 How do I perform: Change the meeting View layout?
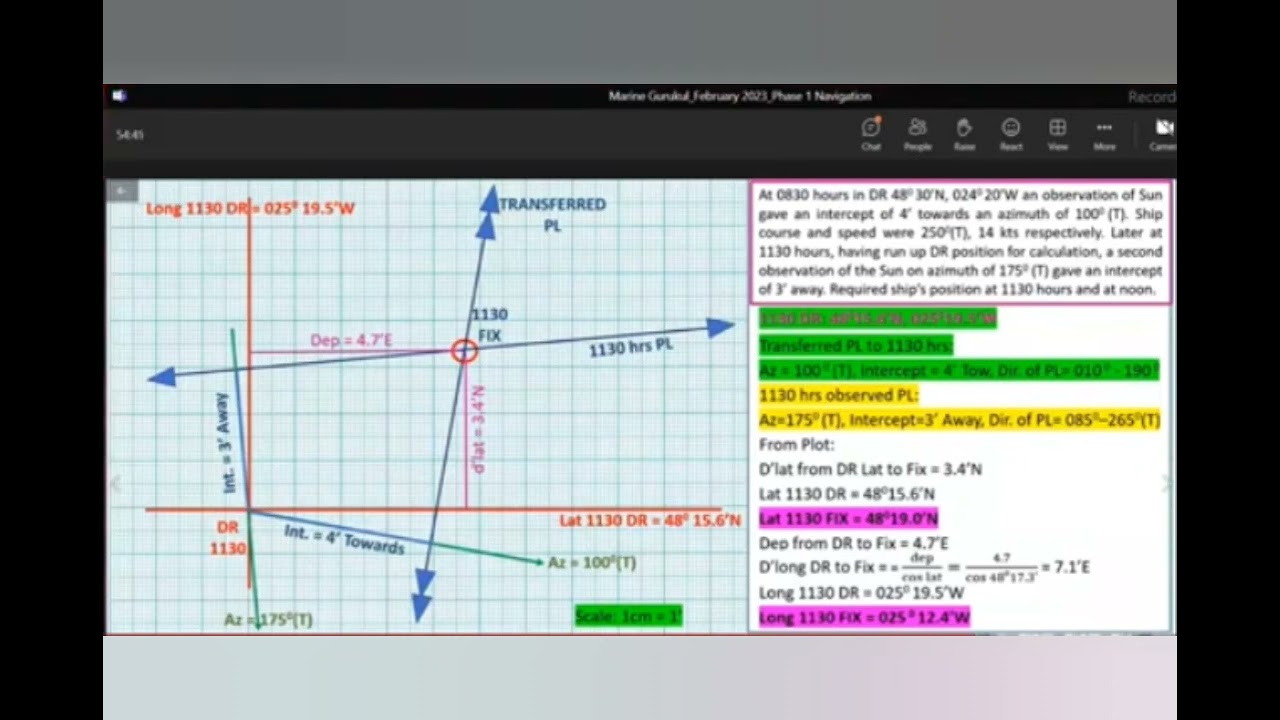1057,133
